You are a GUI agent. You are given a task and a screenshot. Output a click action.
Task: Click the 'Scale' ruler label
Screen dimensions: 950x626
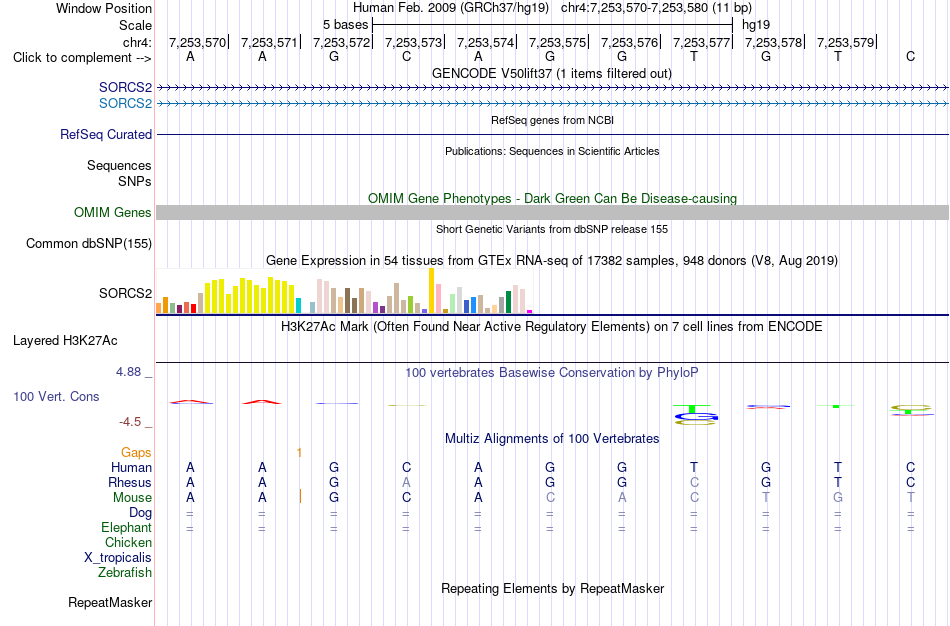(135, 25)
